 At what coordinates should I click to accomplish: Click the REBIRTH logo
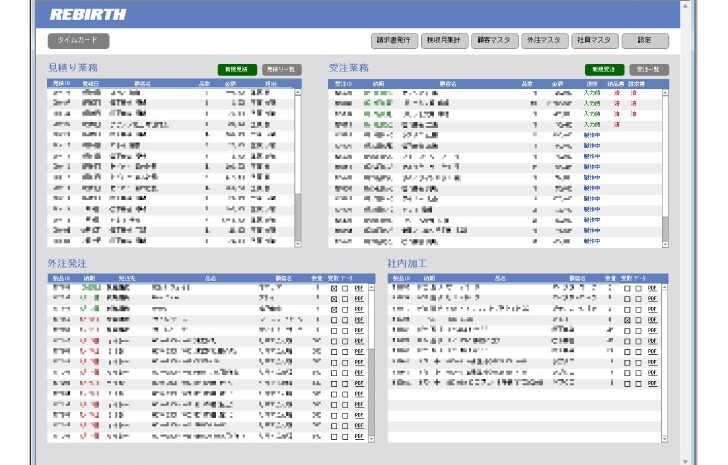[88, 15]
